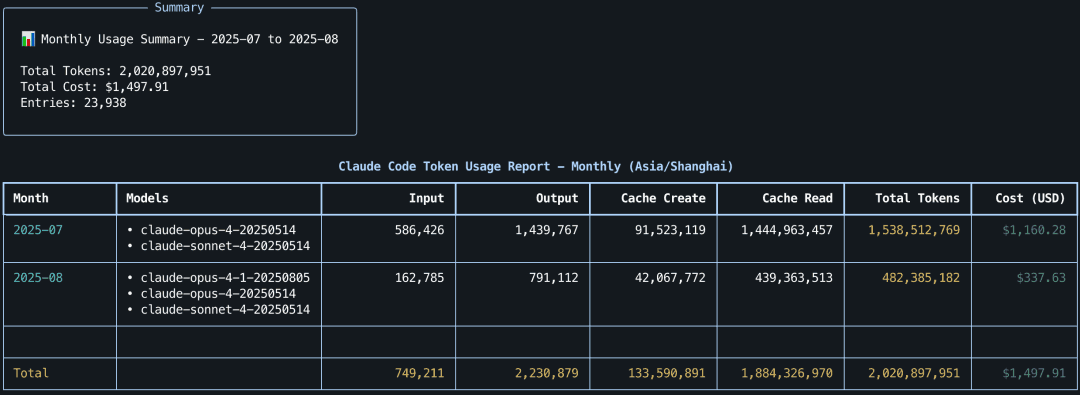Click the 'Month' column header
Image resolution: width=1080 pixels, height=395 pixels.
pyautogui.click(x=31, y=199)
